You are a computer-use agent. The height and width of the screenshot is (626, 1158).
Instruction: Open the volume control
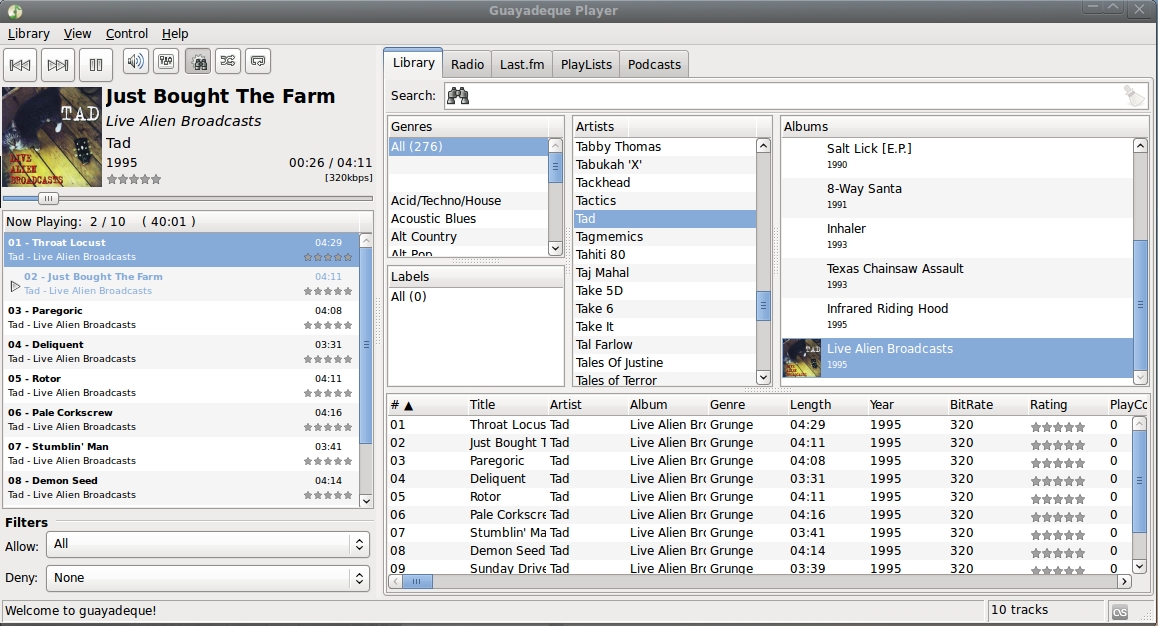(136, 61)
